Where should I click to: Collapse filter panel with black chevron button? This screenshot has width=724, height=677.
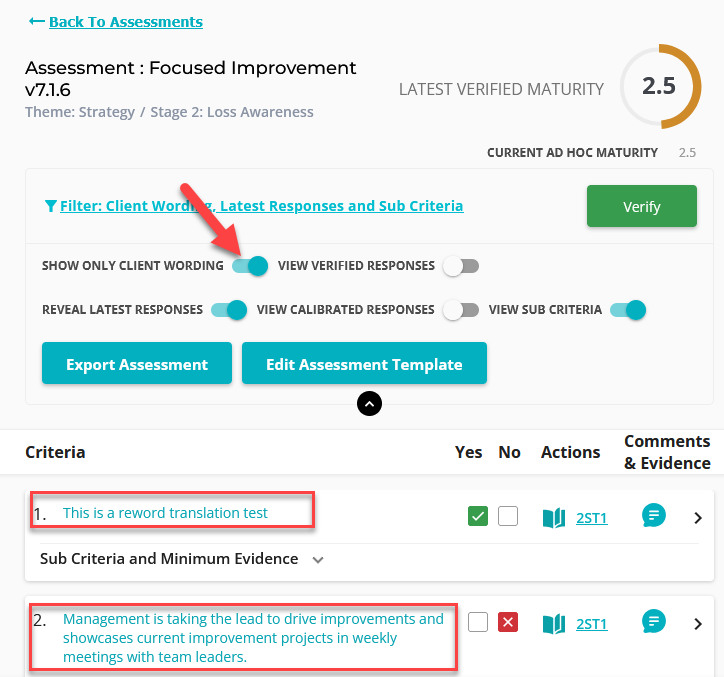[369, 404]
